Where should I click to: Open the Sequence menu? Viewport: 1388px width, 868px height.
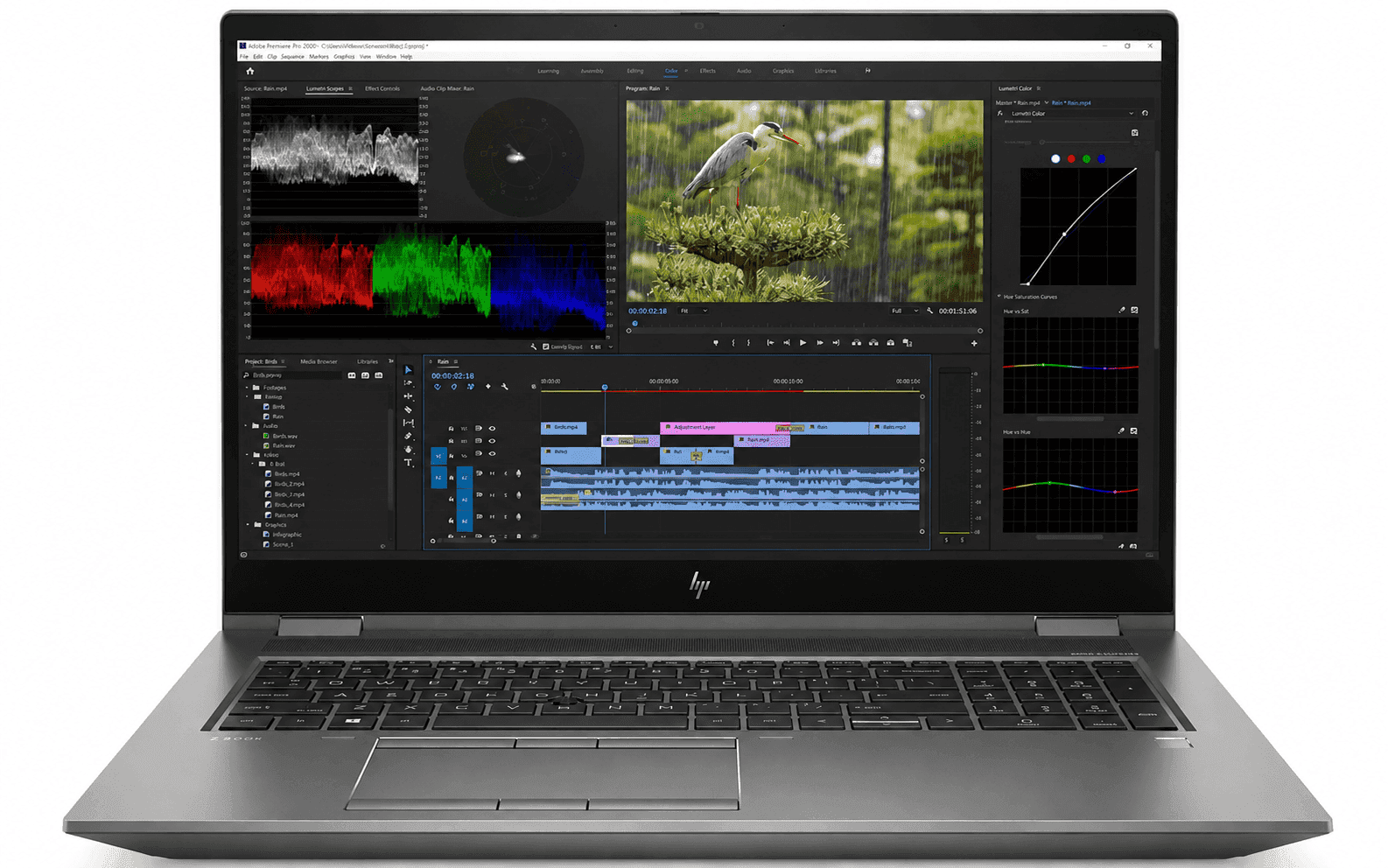click(292, 57)
